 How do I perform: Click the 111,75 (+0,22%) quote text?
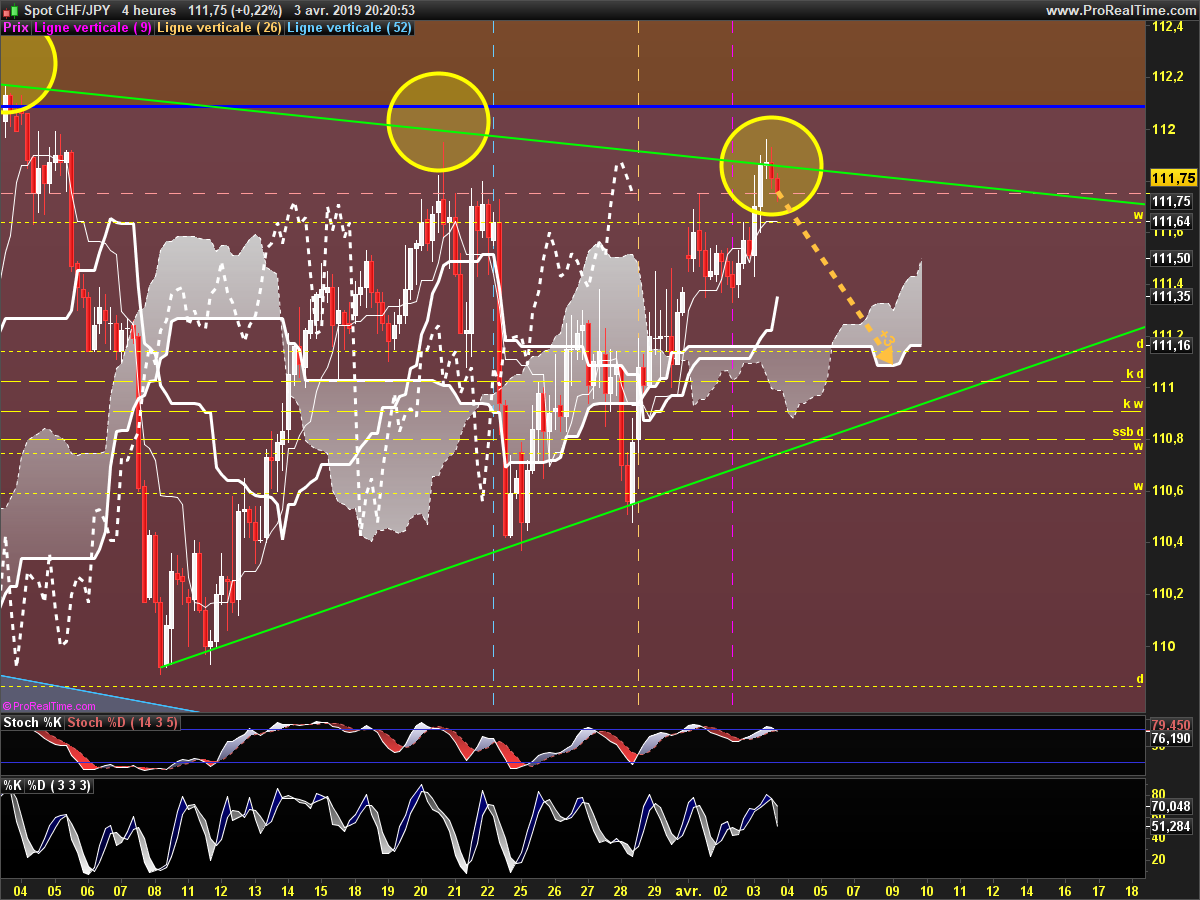[235, 10]
